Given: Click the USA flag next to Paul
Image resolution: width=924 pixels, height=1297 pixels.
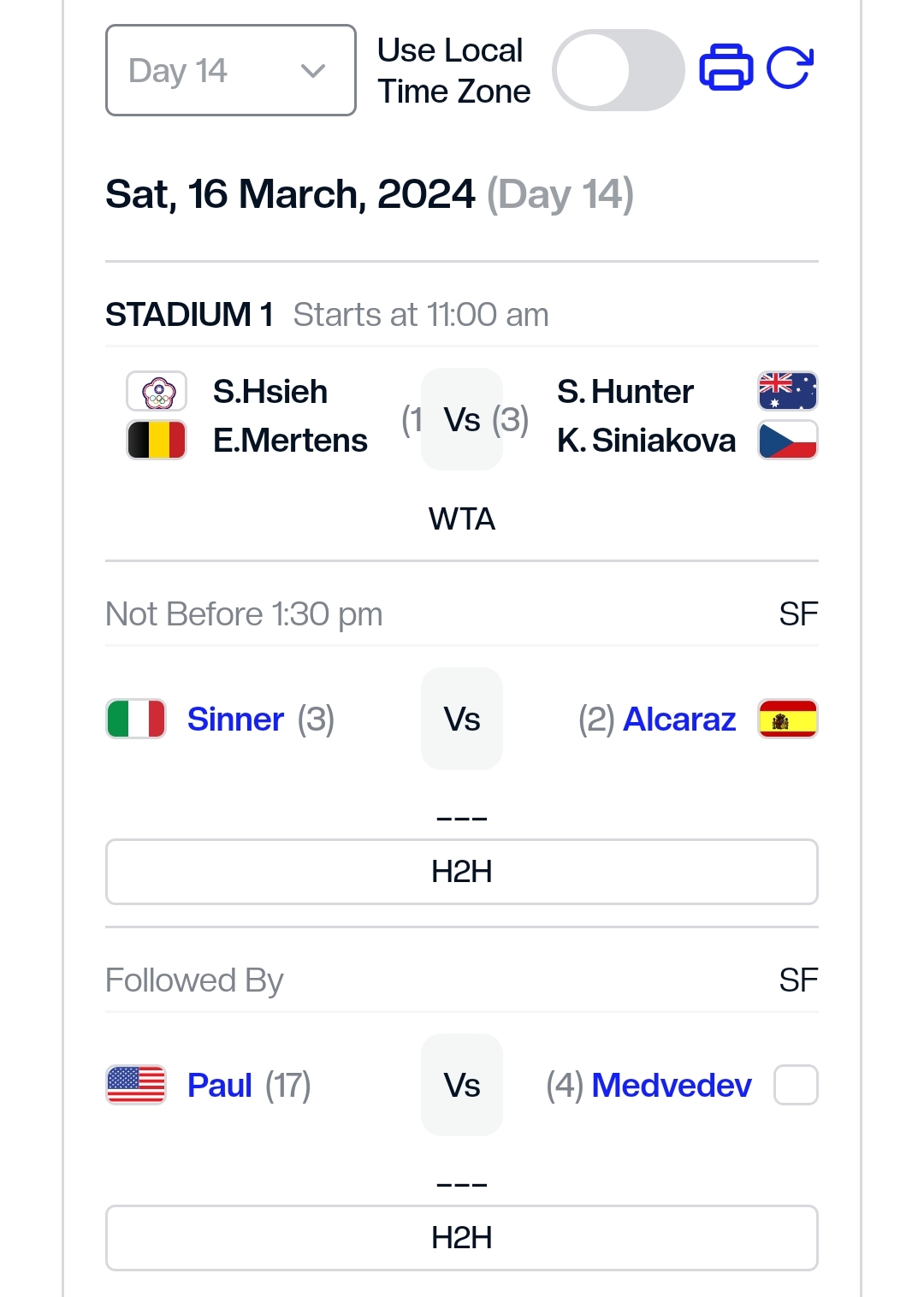Looking at the screenshot, I should click(x=136, y=1085).
